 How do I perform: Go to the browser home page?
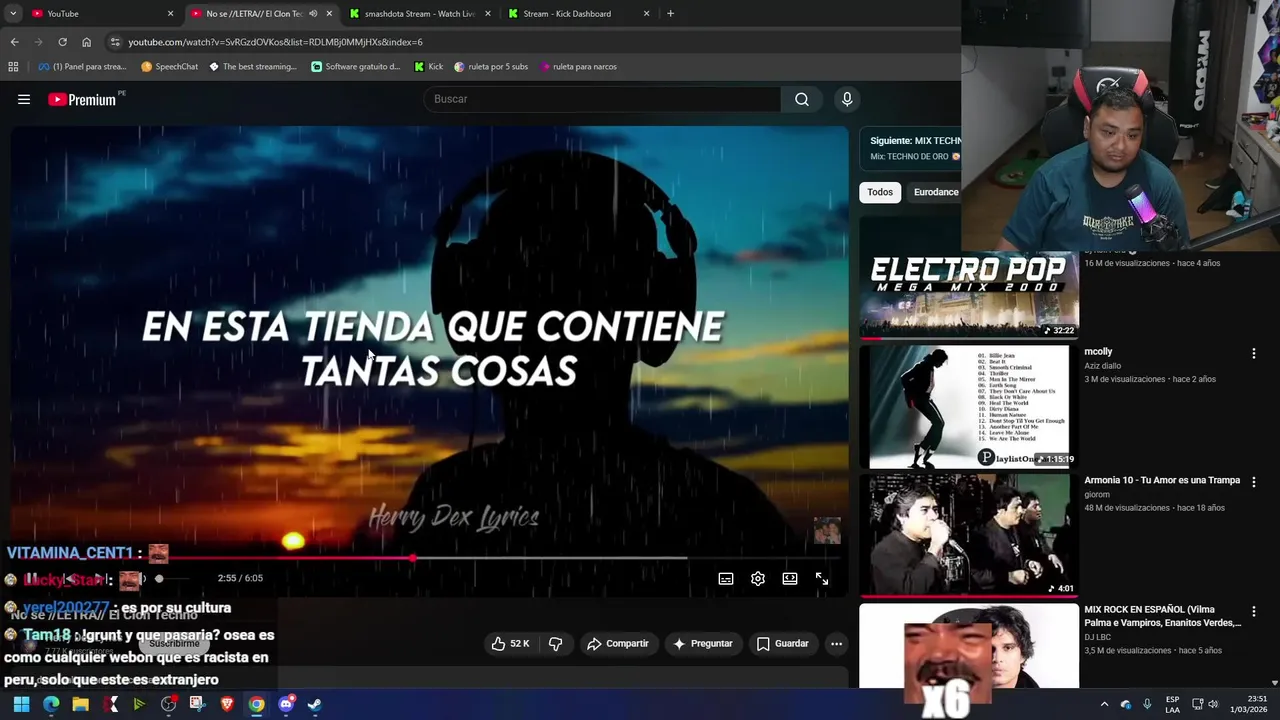point(86,42)
